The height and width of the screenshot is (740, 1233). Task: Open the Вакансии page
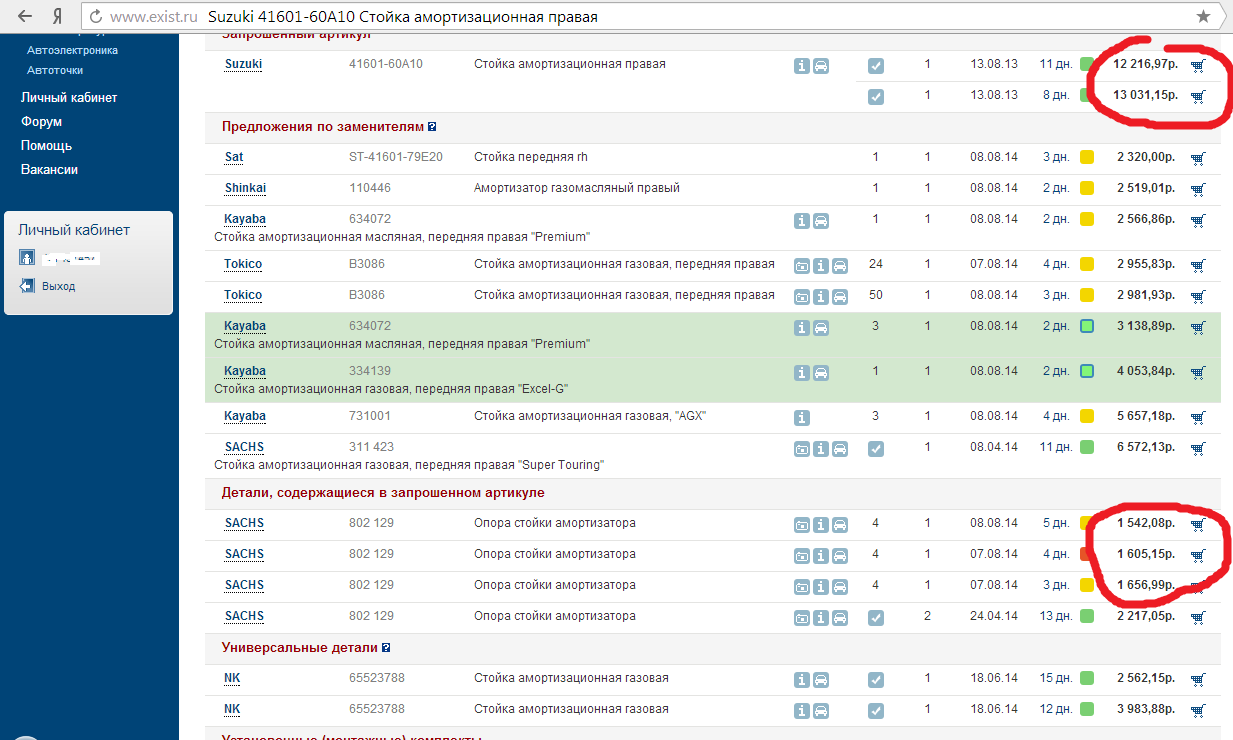49,169
